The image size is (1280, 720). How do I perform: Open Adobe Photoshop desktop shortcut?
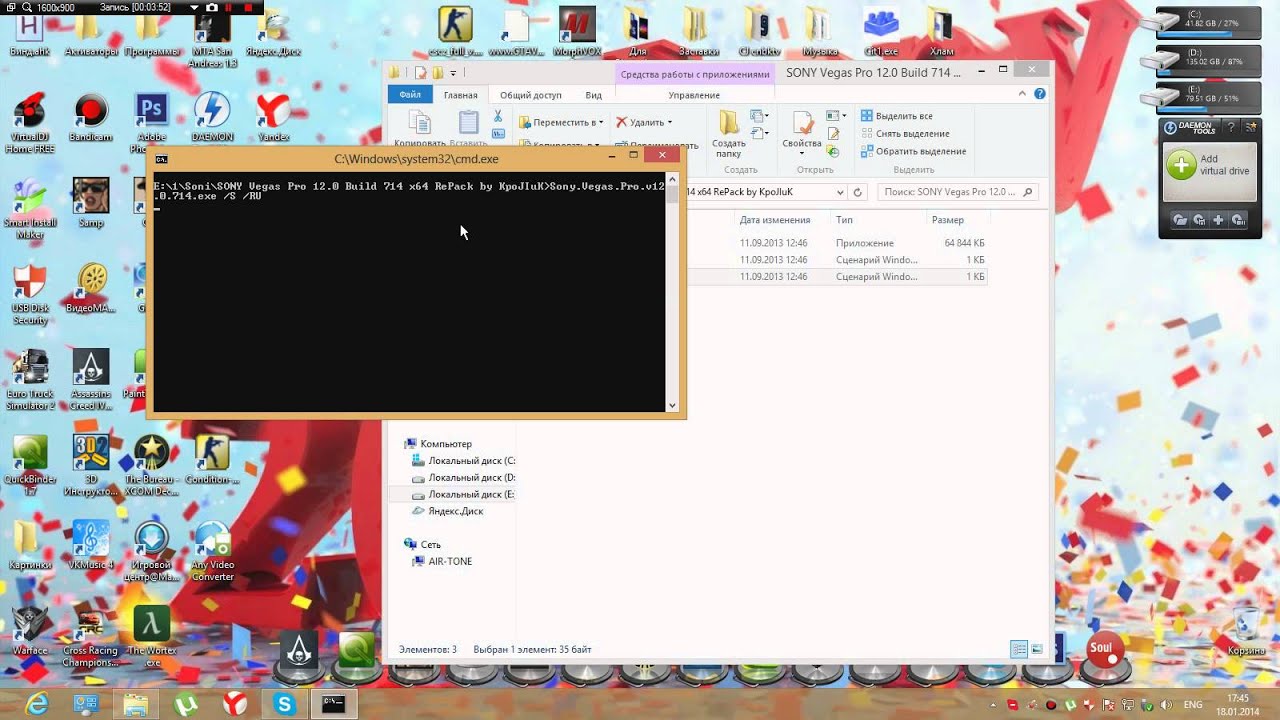[x=152, y=122]
